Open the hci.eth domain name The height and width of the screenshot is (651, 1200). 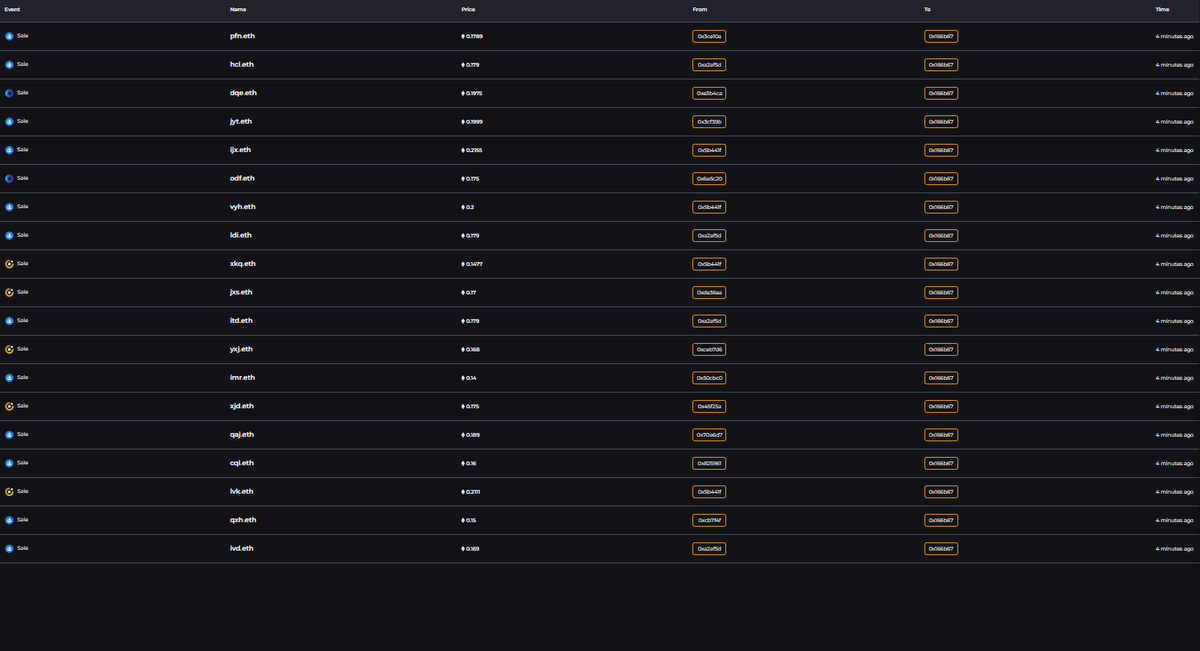tap(241, 64)
